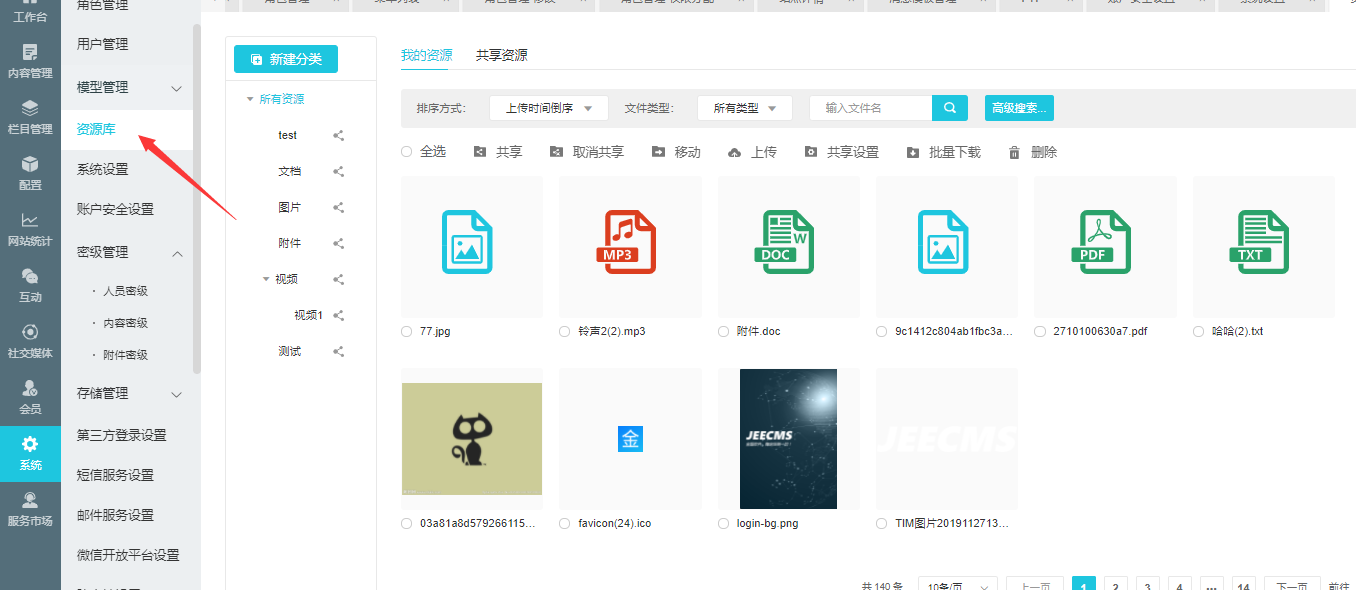
Task: Open the 所有类型 file type dropdown
Action: pos(744,108)
